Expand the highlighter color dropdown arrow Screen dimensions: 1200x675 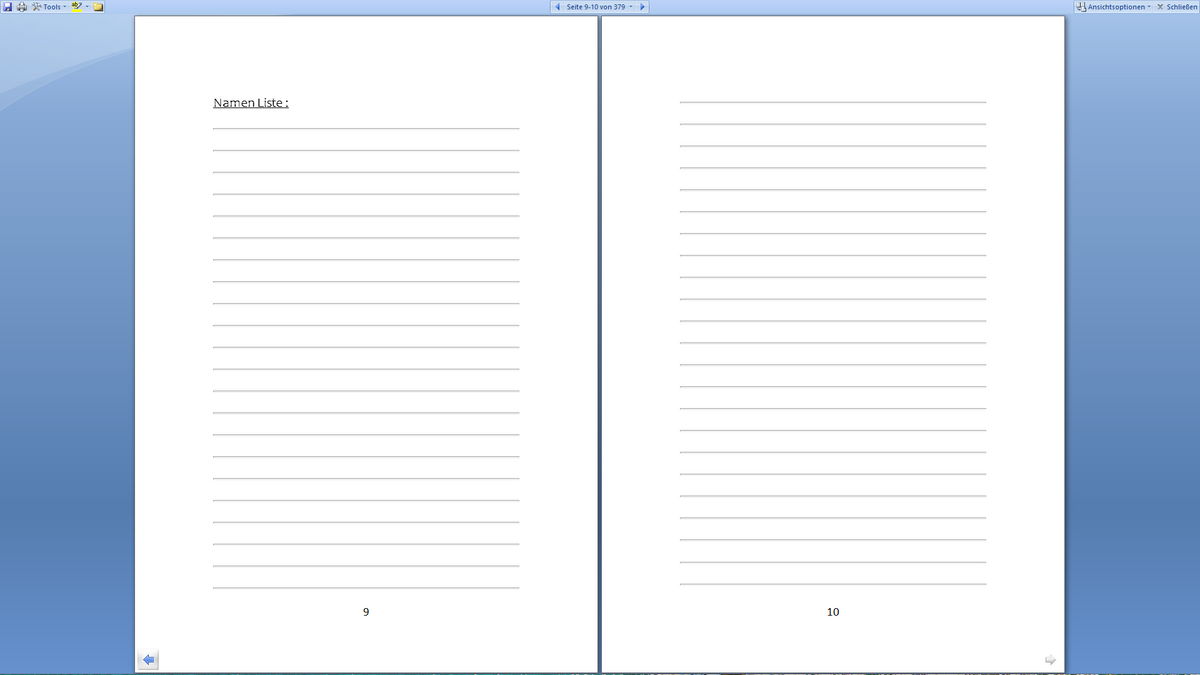coord(87,6)
